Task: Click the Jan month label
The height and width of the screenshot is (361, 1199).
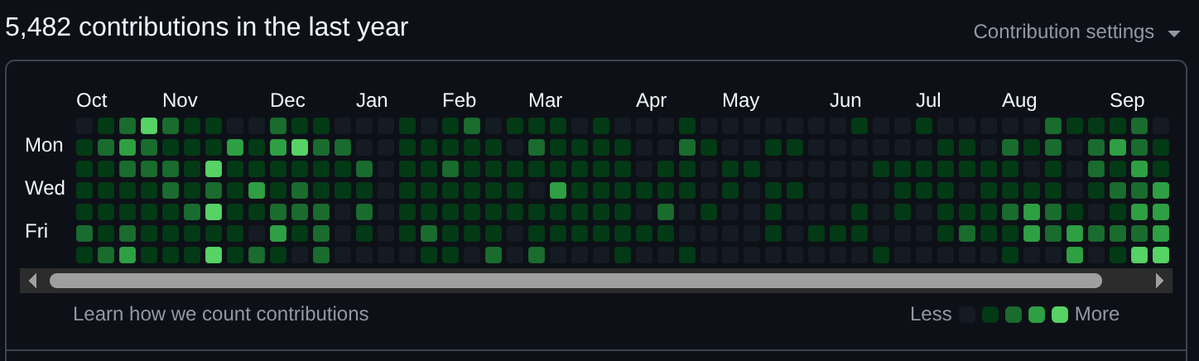Action: [372, 100]
